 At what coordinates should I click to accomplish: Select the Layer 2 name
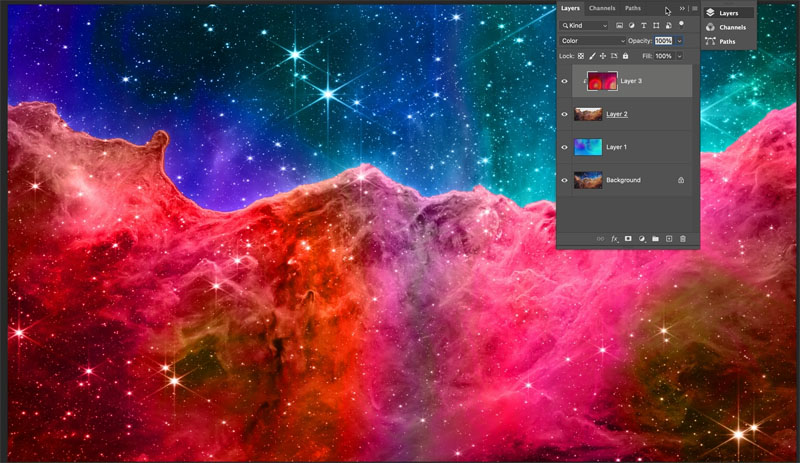point(617,114)
